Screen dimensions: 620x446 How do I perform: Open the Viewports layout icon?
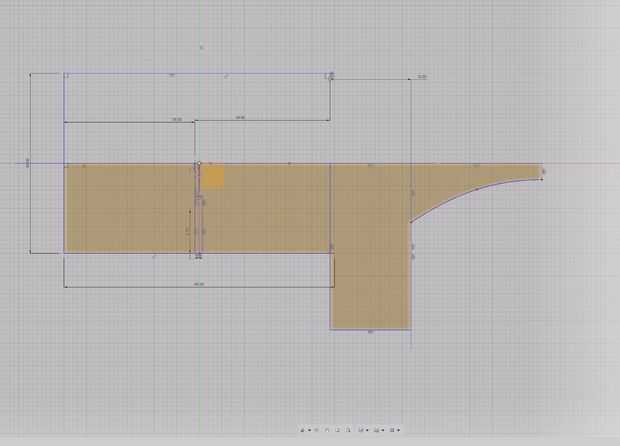(x=392, y=430)
